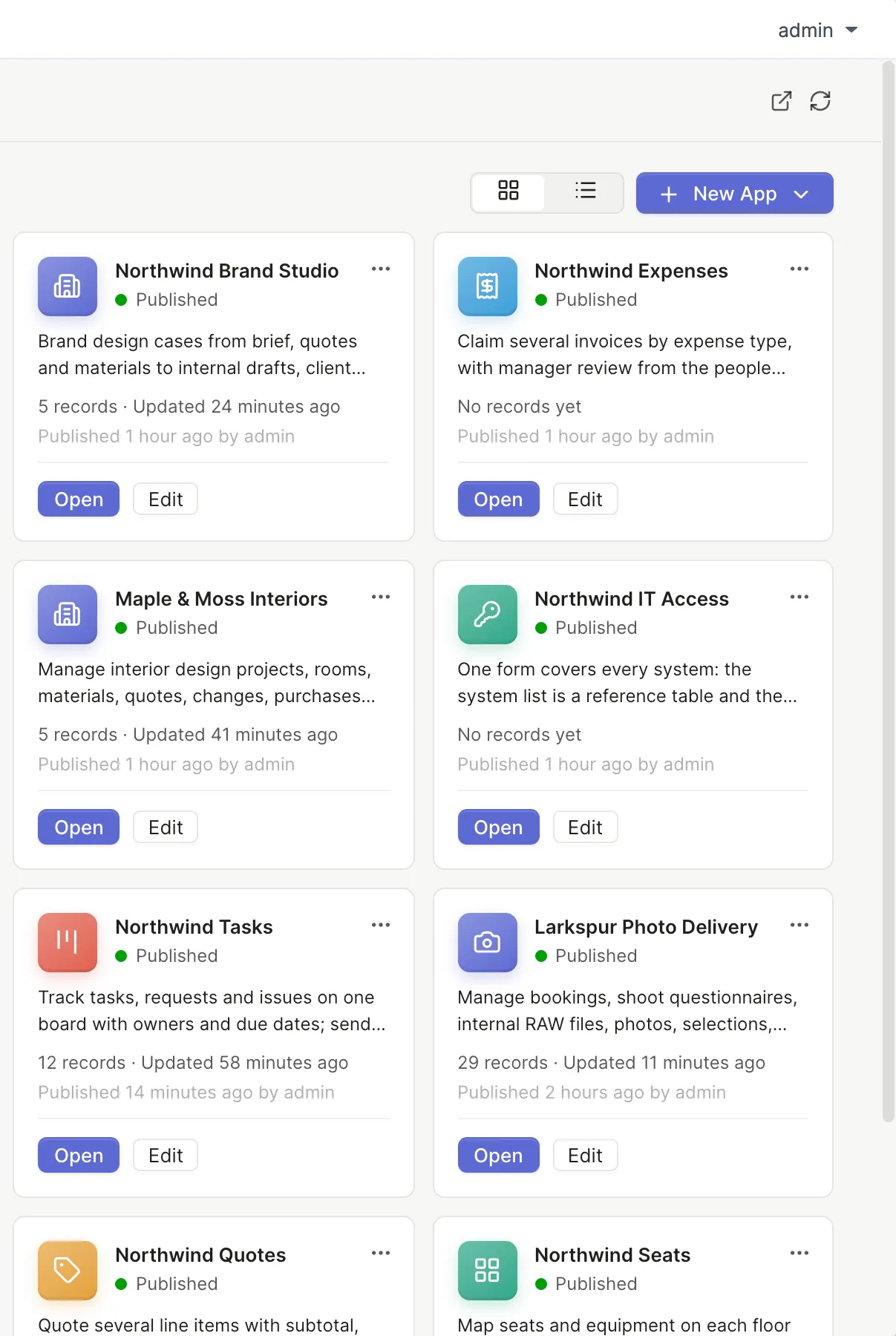Viewport: 896px width, 1336px height.
Task: Click the Northwind Tasks title
Action: (194, 927)
